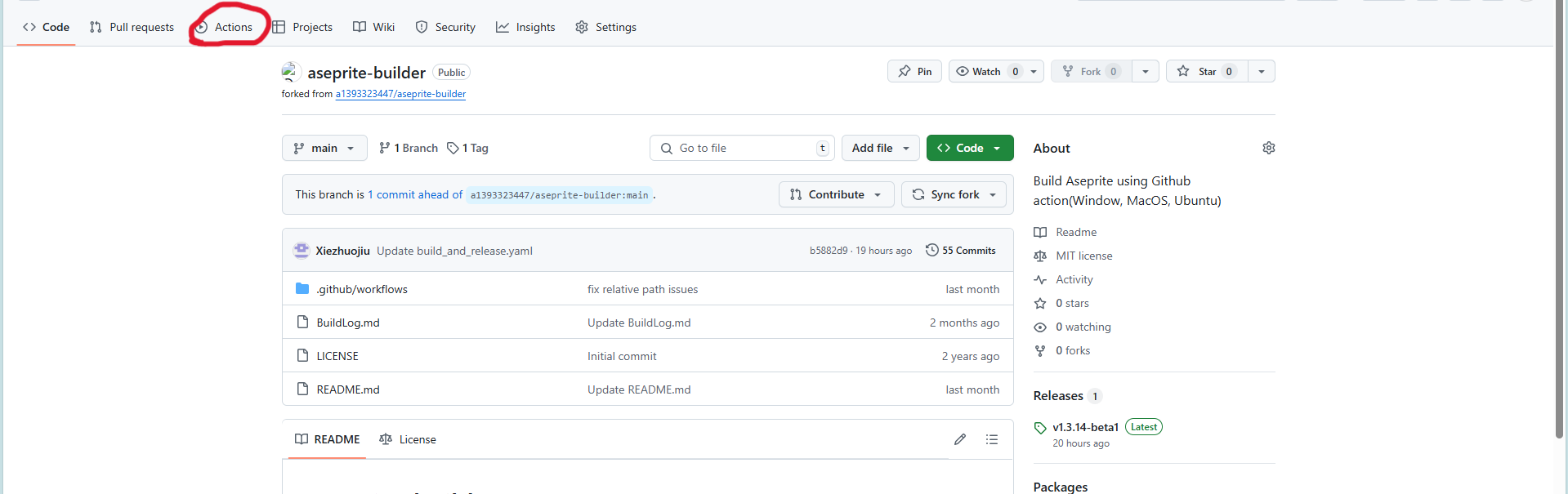Expand the Star lists dropdown arrow
Viewport: 1568px width, 494px height.
(1262, 71)
